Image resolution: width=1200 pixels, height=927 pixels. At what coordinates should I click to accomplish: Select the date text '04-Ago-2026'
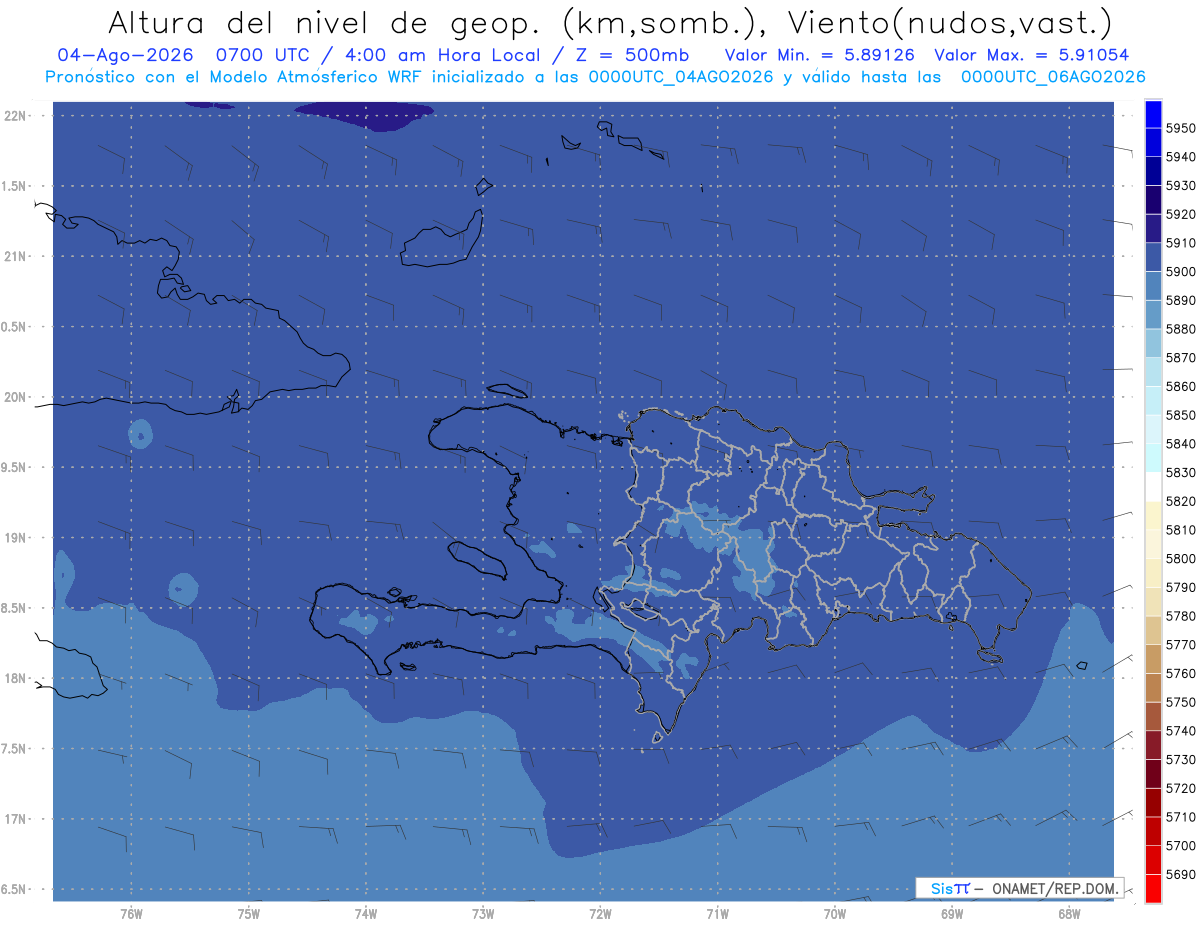(125, 55)
